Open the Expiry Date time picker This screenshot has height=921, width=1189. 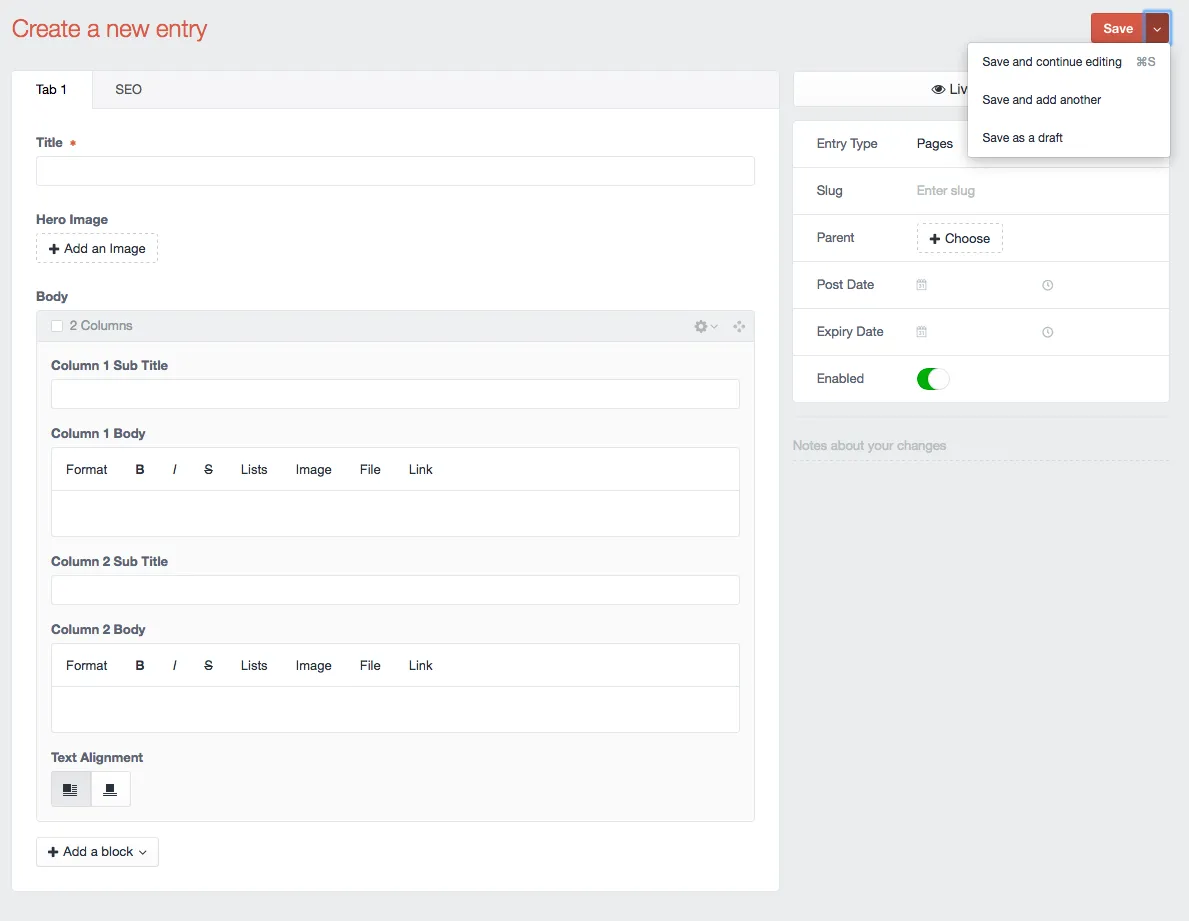(x=1047, y=332)
